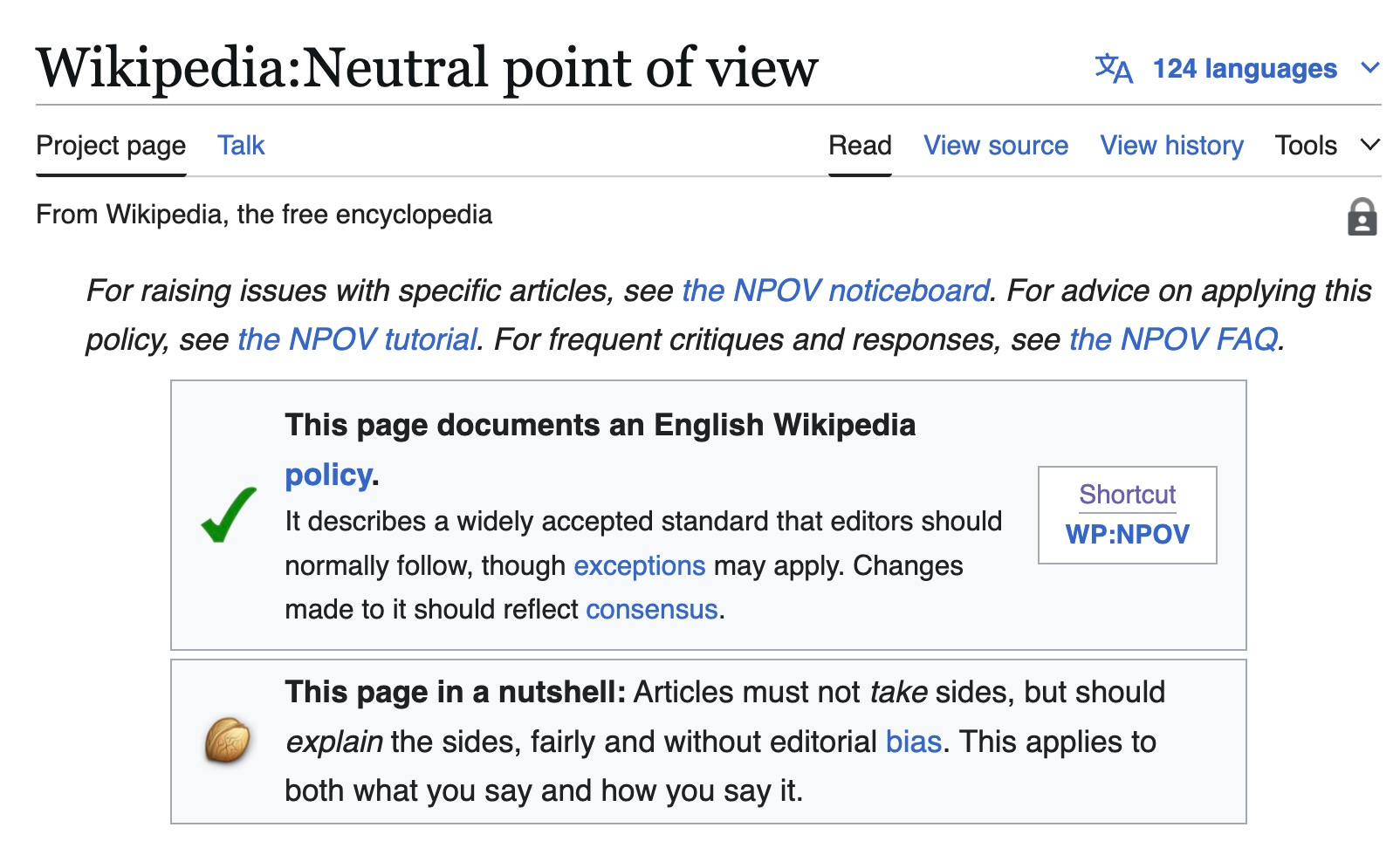The height and width of the screenshot is (841, 1400).
Task: Open the NPOV tutorial link
Action: (358, 339)
